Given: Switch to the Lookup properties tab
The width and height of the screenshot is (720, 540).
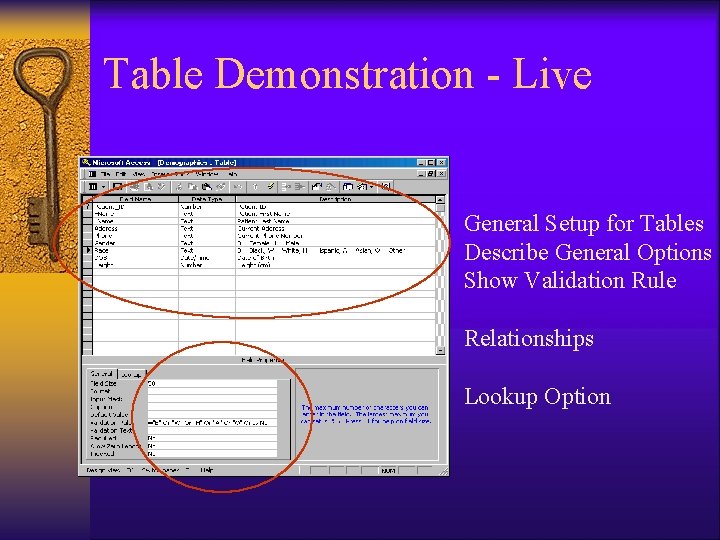Looking at the screenshot, I should 132,375.
